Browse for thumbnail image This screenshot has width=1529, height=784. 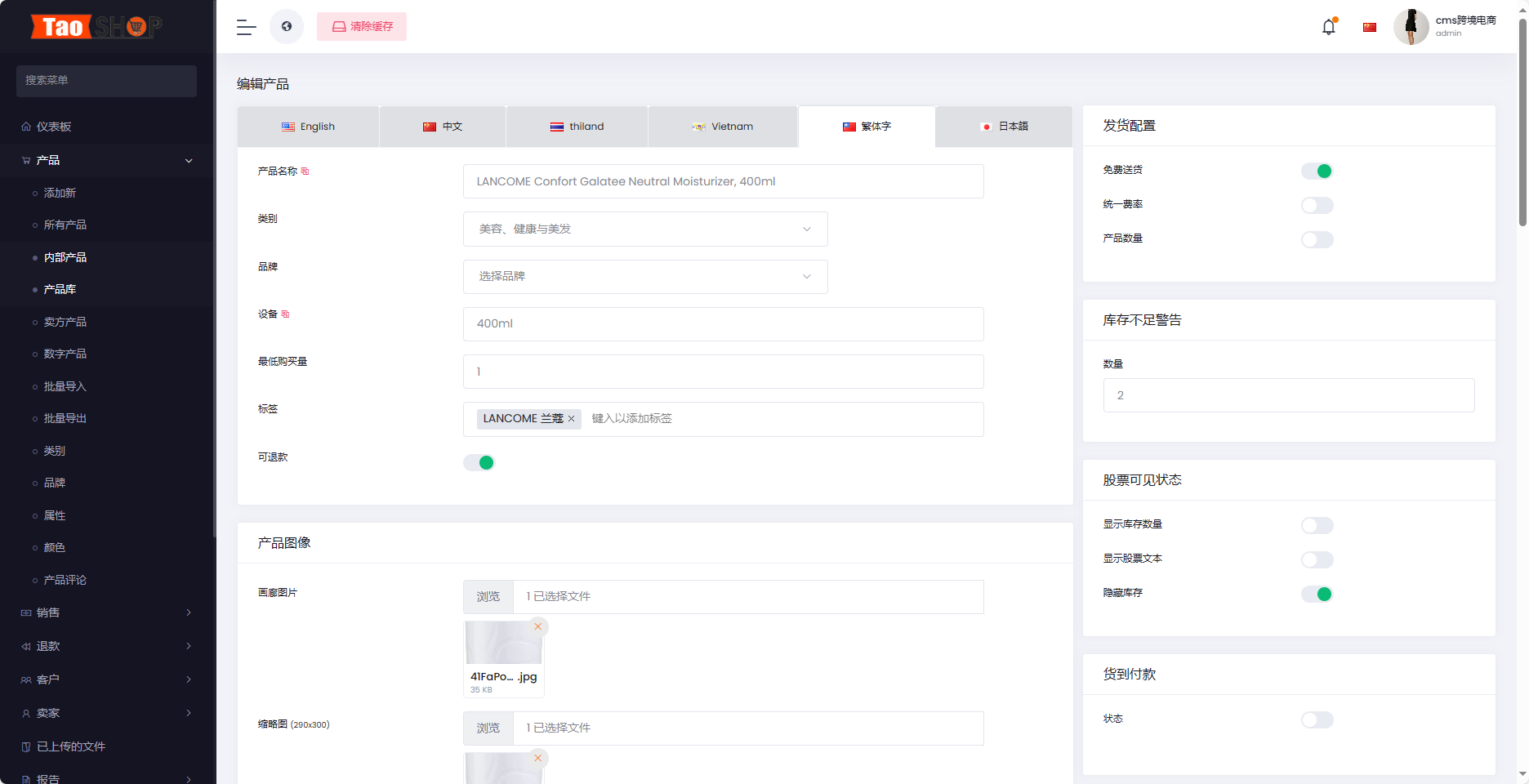488,728
